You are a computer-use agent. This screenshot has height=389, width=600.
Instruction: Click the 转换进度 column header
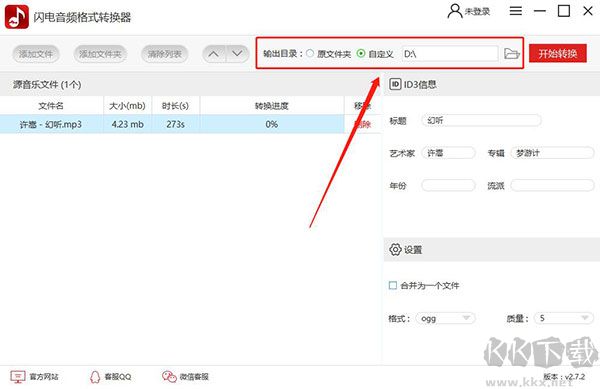pyautogui.click(x=272, y=106)
